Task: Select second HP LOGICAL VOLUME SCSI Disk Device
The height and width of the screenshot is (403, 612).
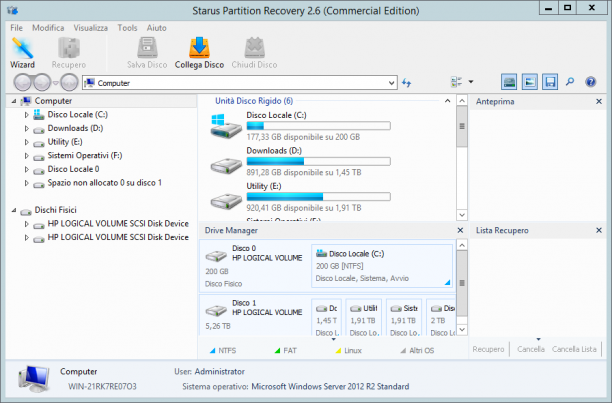Action: click(x=118, y=237)
